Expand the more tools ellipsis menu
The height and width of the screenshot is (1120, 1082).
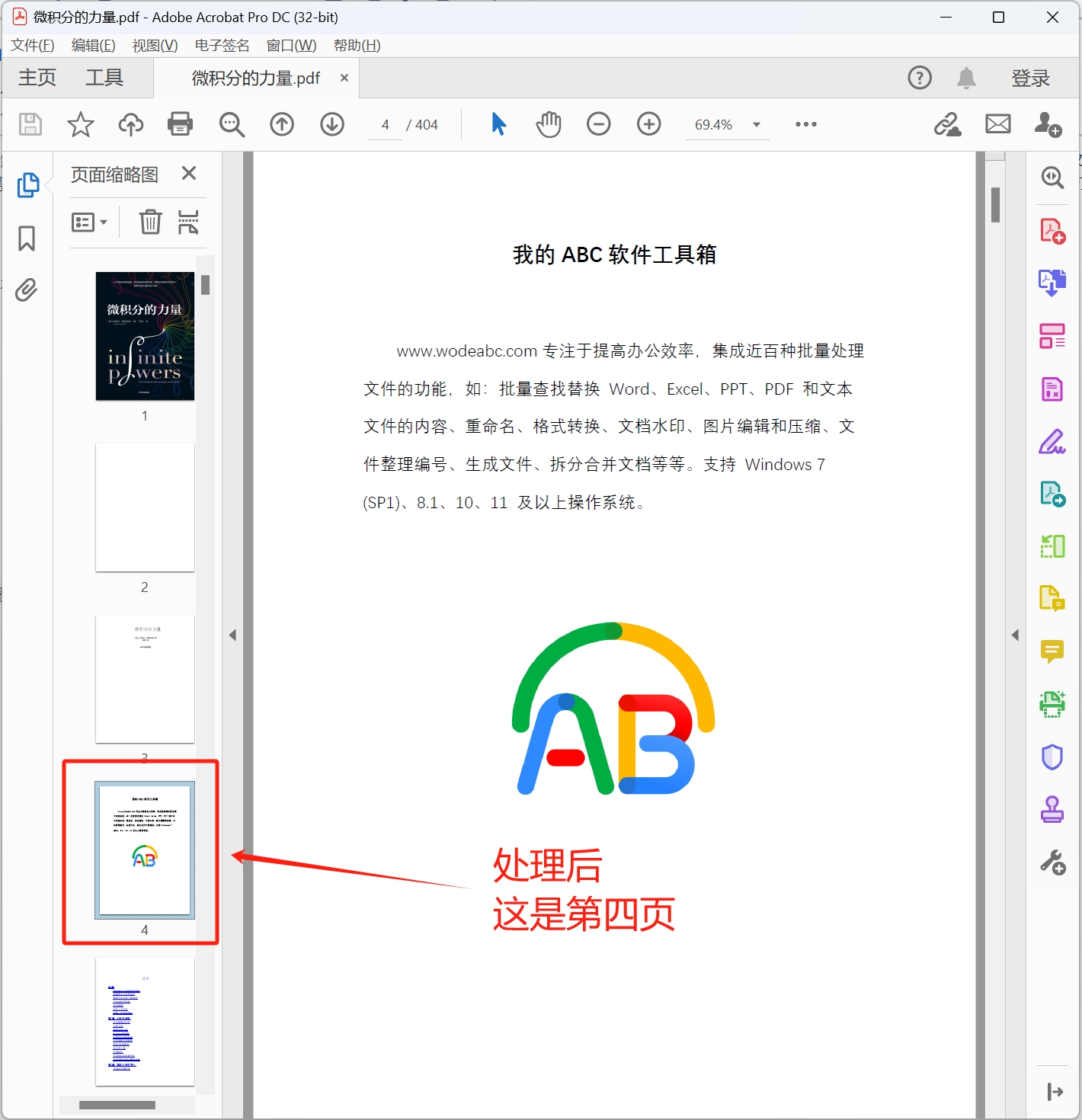point(805,124)
